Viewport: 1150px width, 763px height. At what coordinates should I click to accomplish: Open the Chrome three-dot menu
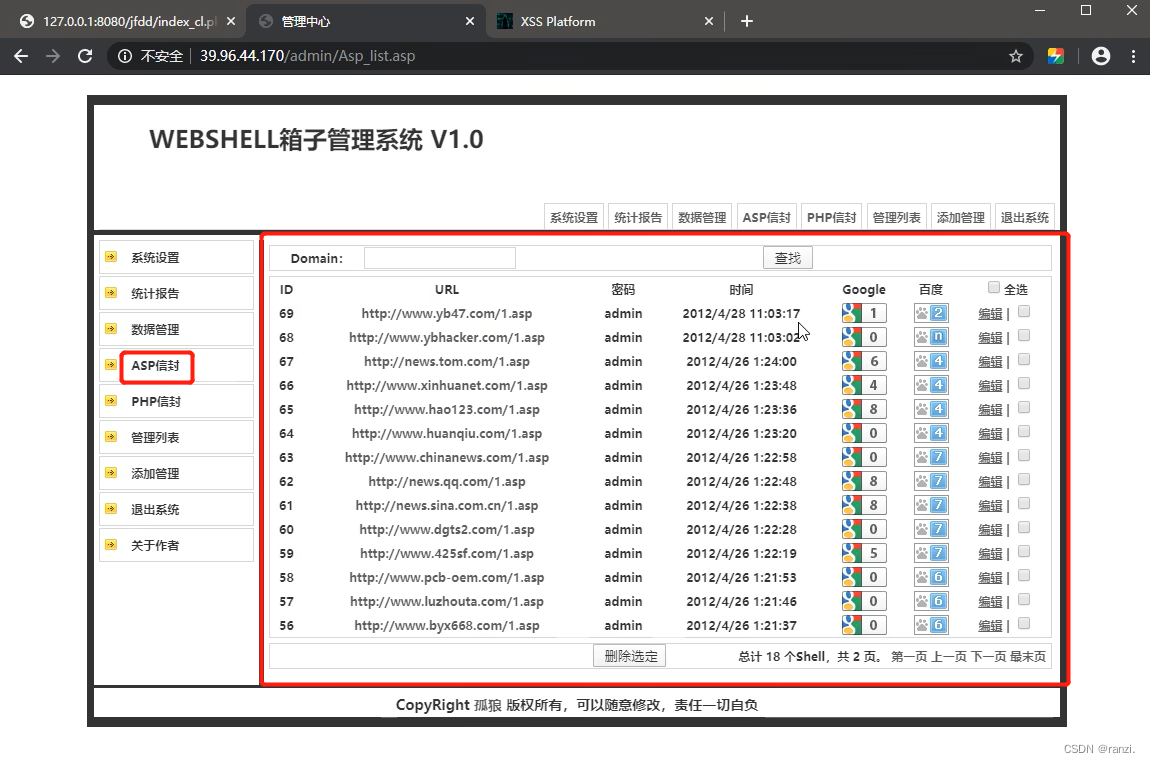click(x=1133, y=56)
